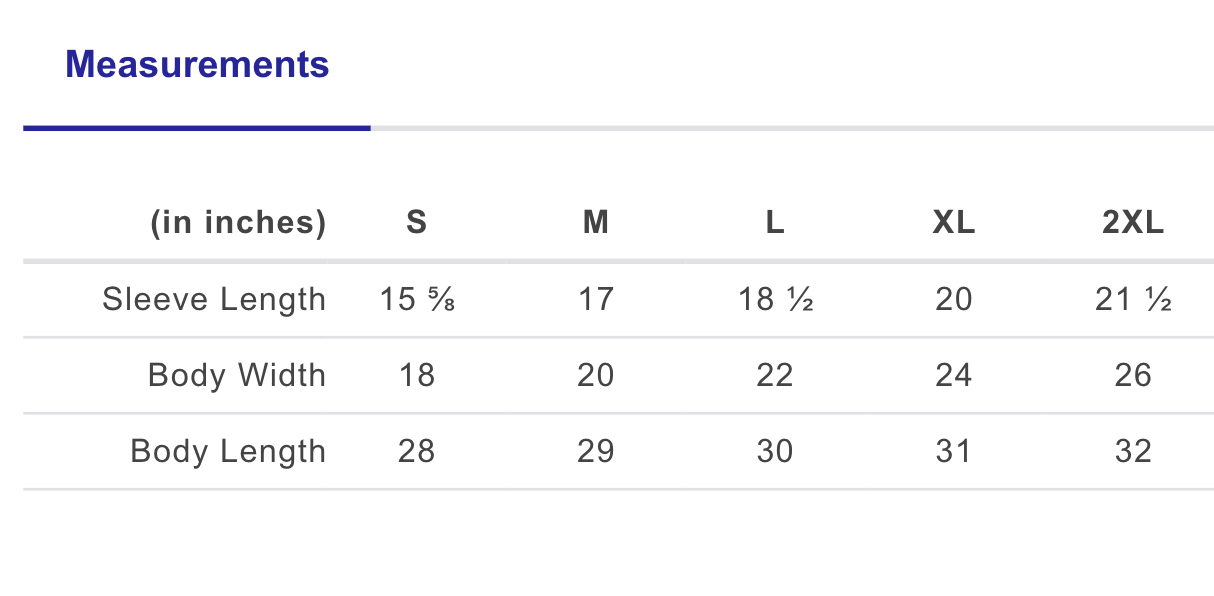Click the 15 ⅝ sleeve length value

pos(417,299)
